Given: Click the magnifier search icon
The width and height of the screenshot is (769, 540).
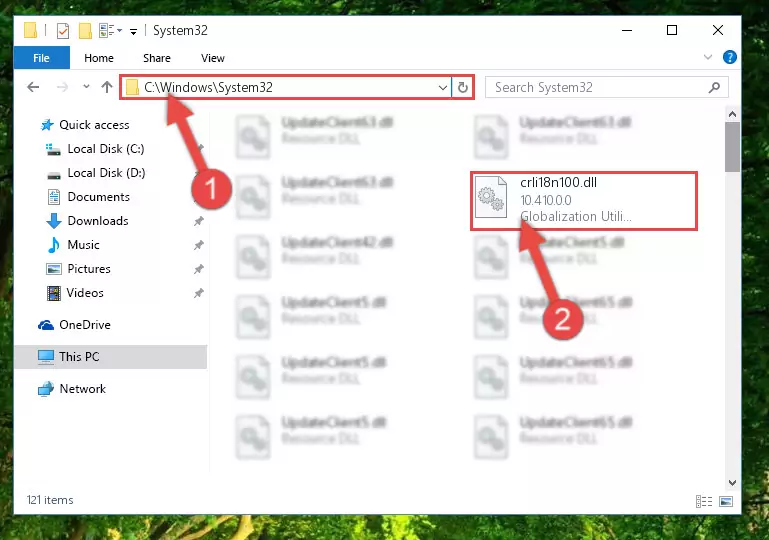Looking at the screenshot, I should [714, 87].
